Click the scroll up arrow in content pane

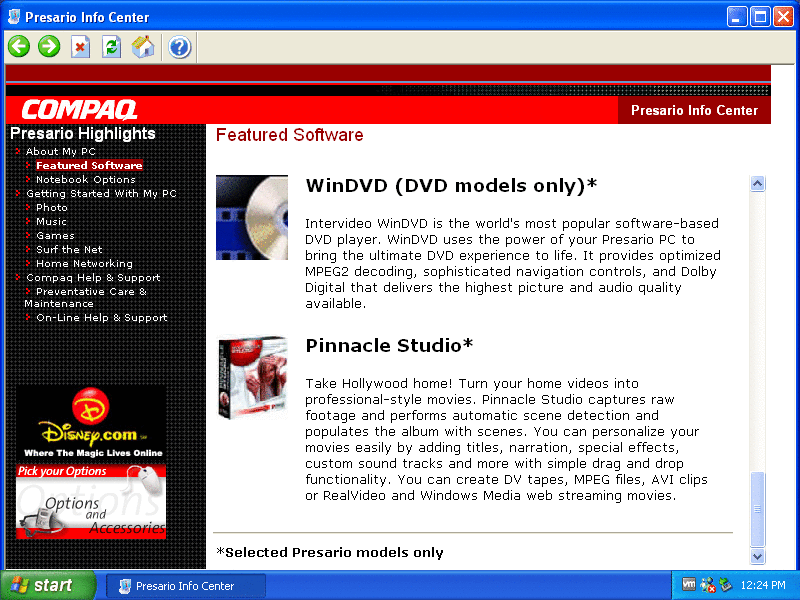(758, 183)
